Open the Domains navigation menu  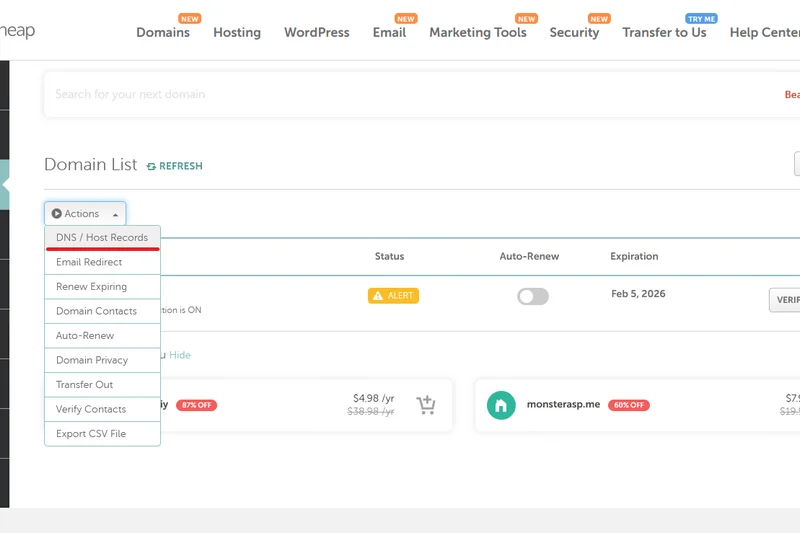(x=163, y=32)
